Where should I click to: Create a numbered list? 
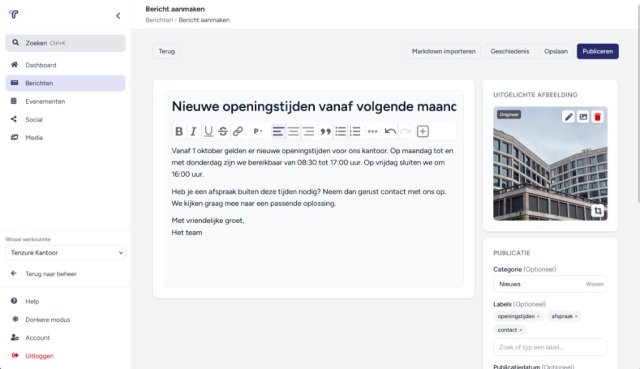click(355, 131)
